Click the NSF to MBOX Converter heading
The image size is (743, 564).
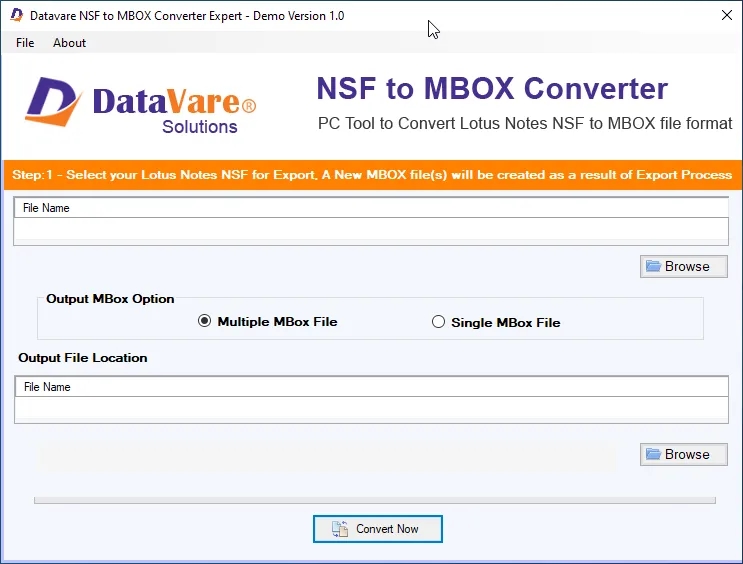pyautogui.click(x=492, y=88)
